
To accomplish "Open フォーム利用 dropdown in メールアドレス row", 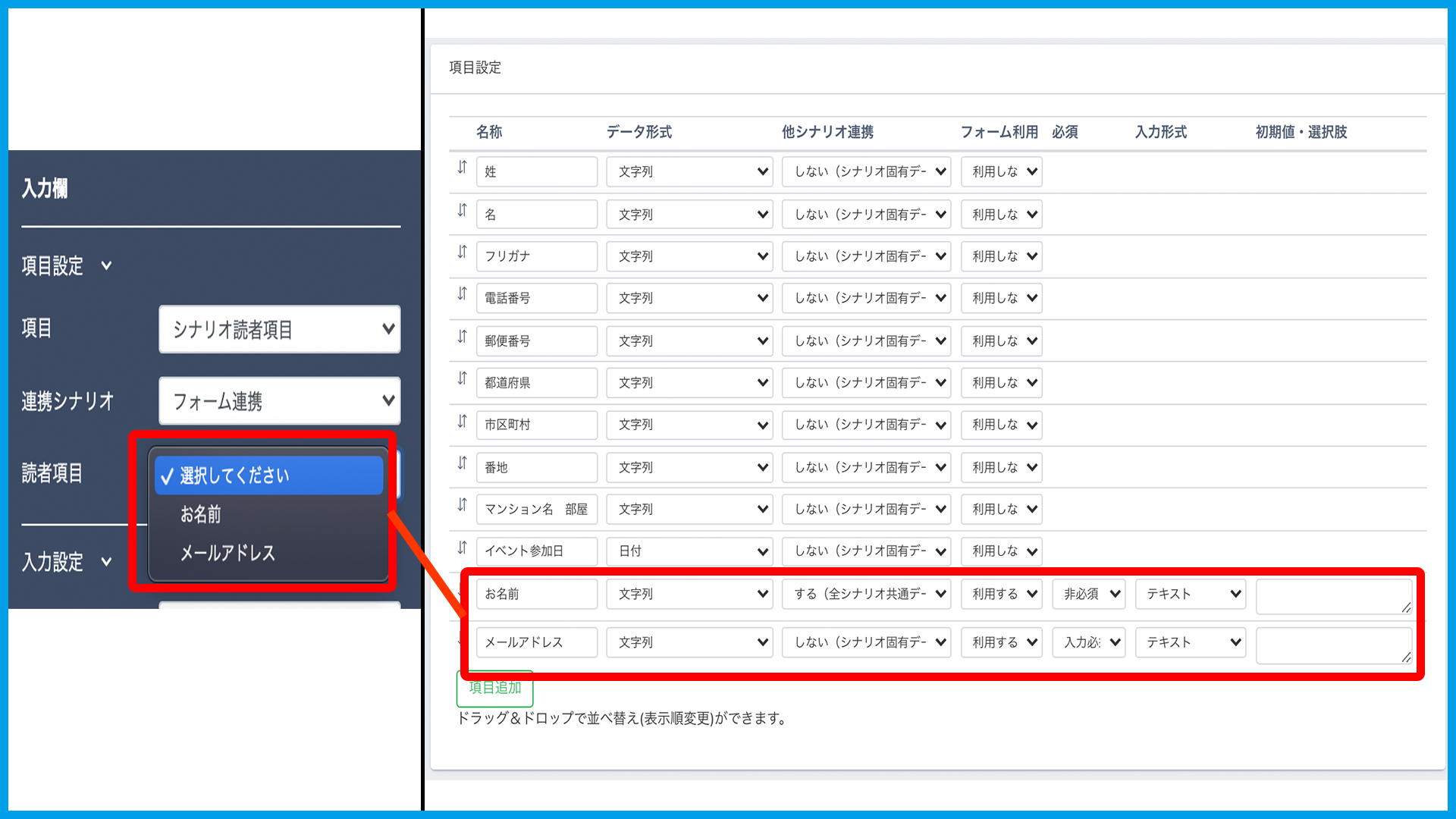I will [x=1001, y=642].
